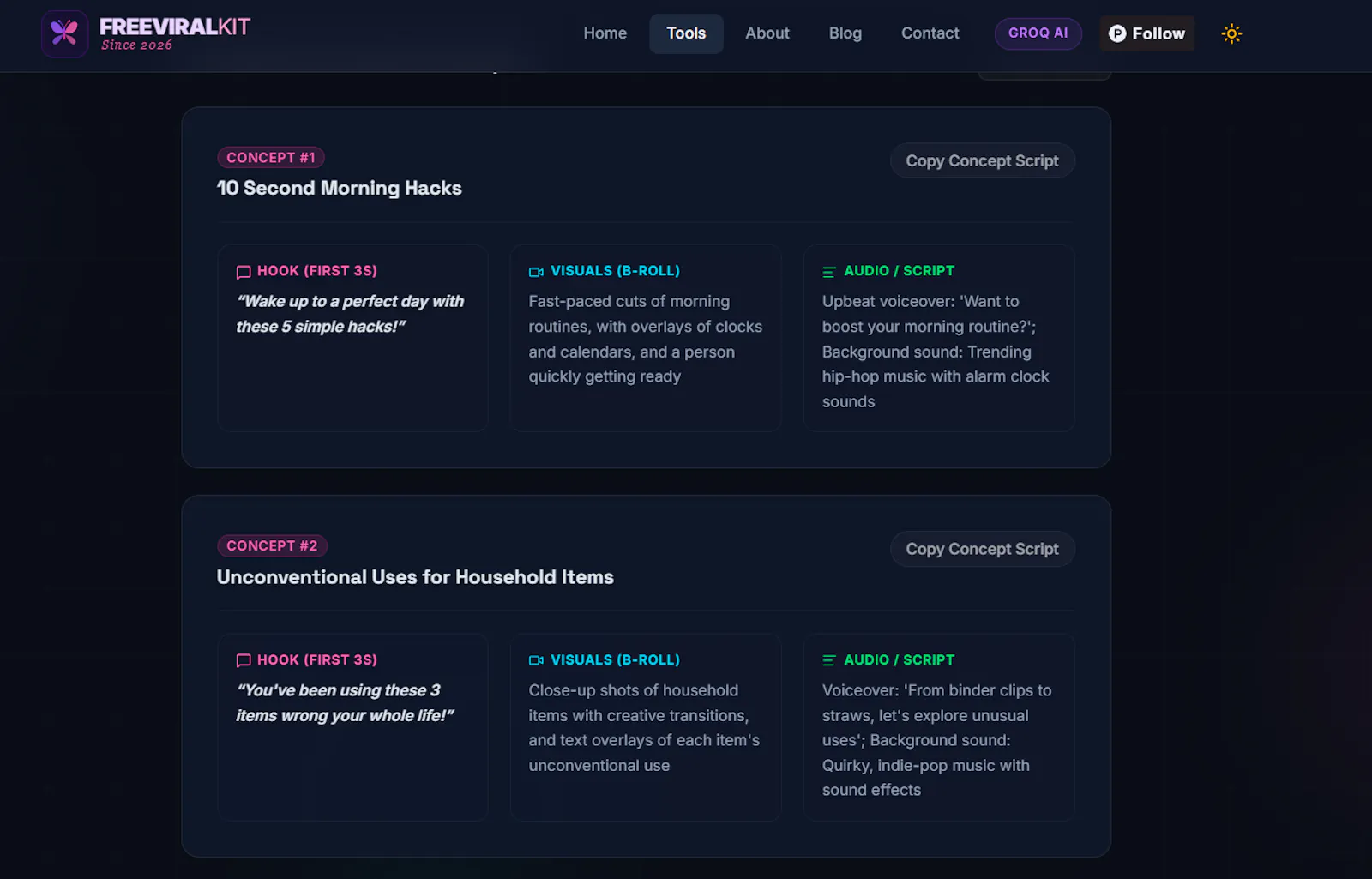
Task: Go to the Contact page
Action: (x=930, y=33)
